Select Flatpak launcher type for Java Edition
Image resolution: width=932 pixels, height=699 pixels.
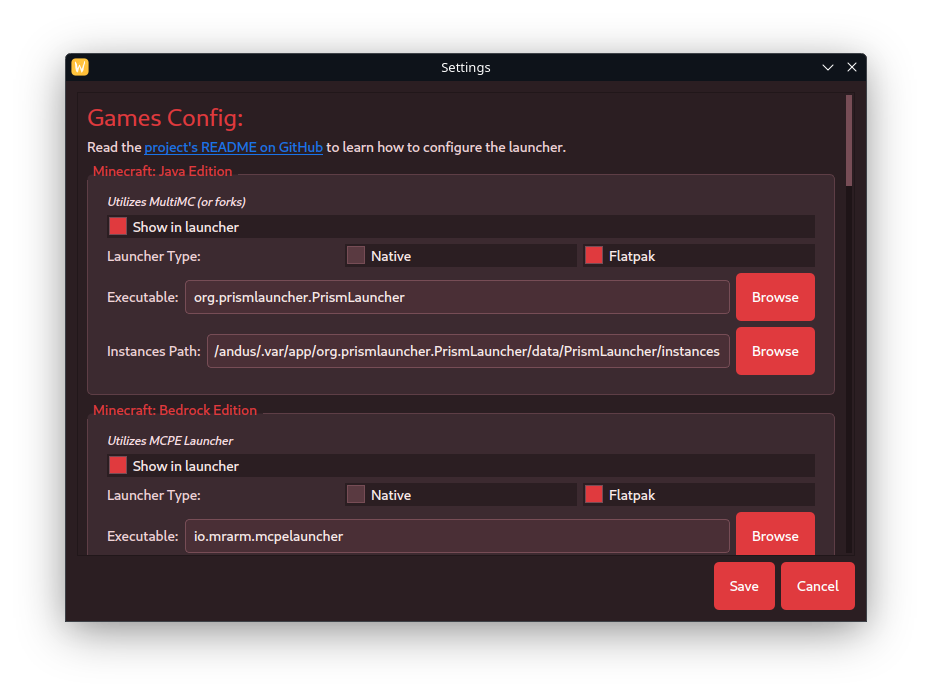[698, 256]
